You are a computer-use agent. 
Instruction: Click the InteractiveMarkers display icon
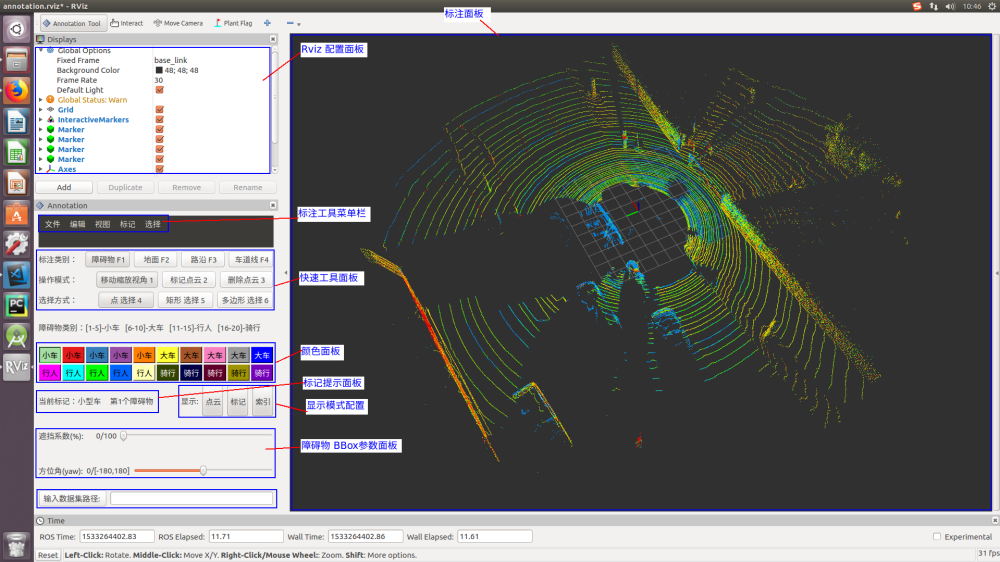tap(50, 119)
